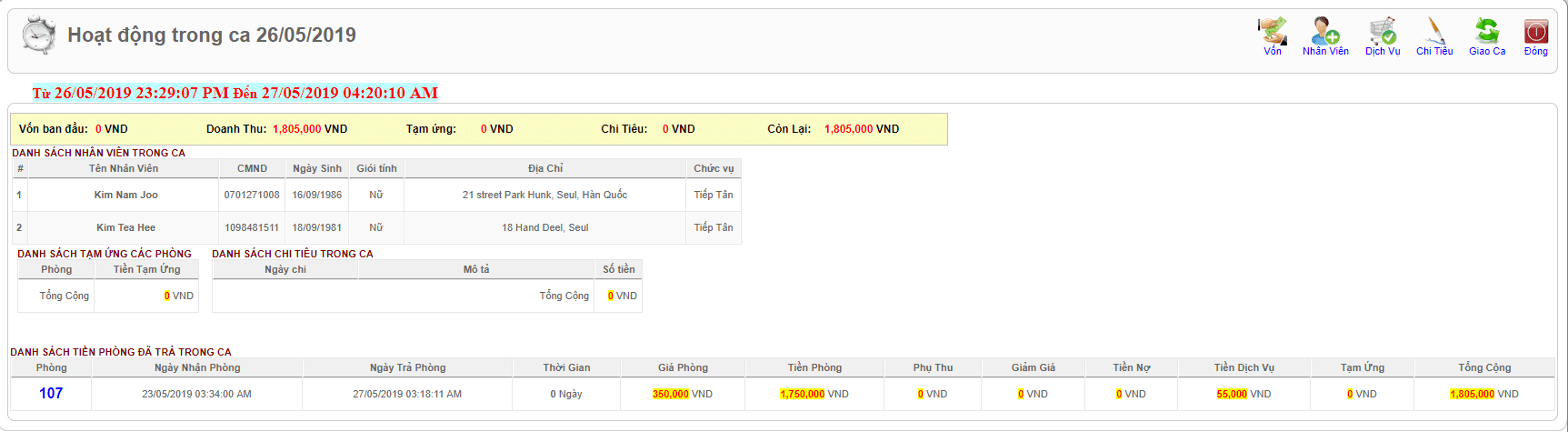Click the Doanh Thu revenue value
Image resolution: width=1568 pixels, height=432 pixels.
click(297, 129)
